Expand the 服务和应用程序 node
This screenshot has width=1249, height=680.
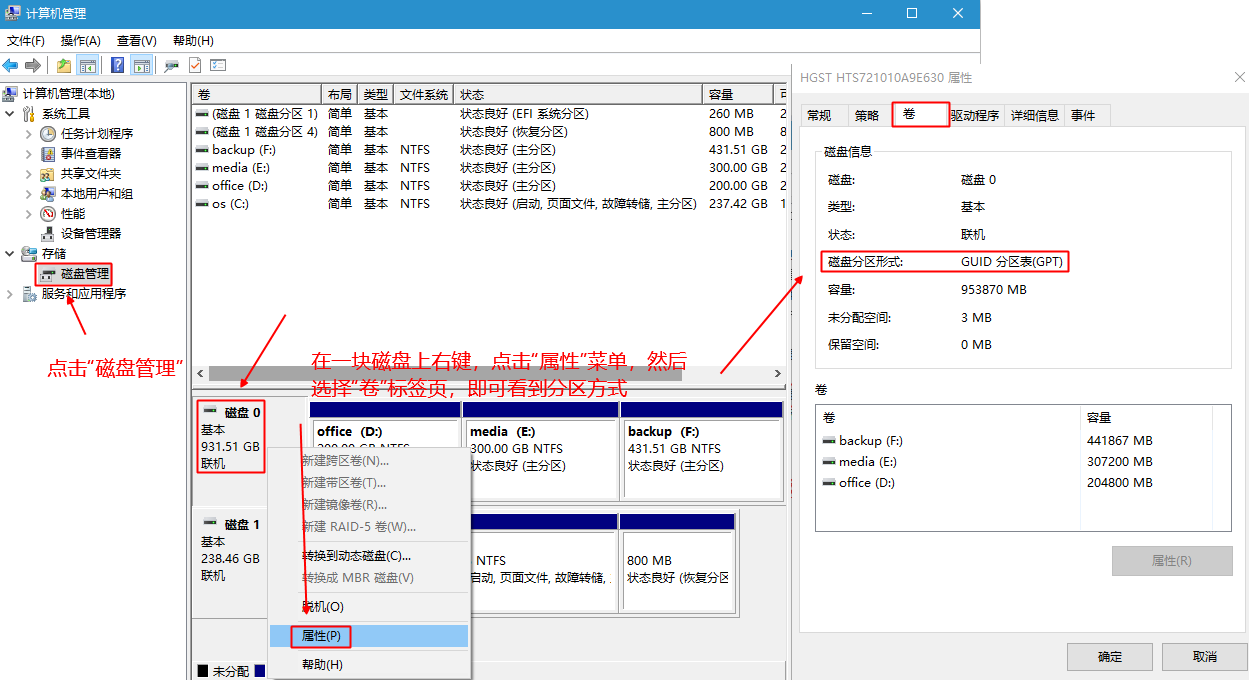point(10,294)
